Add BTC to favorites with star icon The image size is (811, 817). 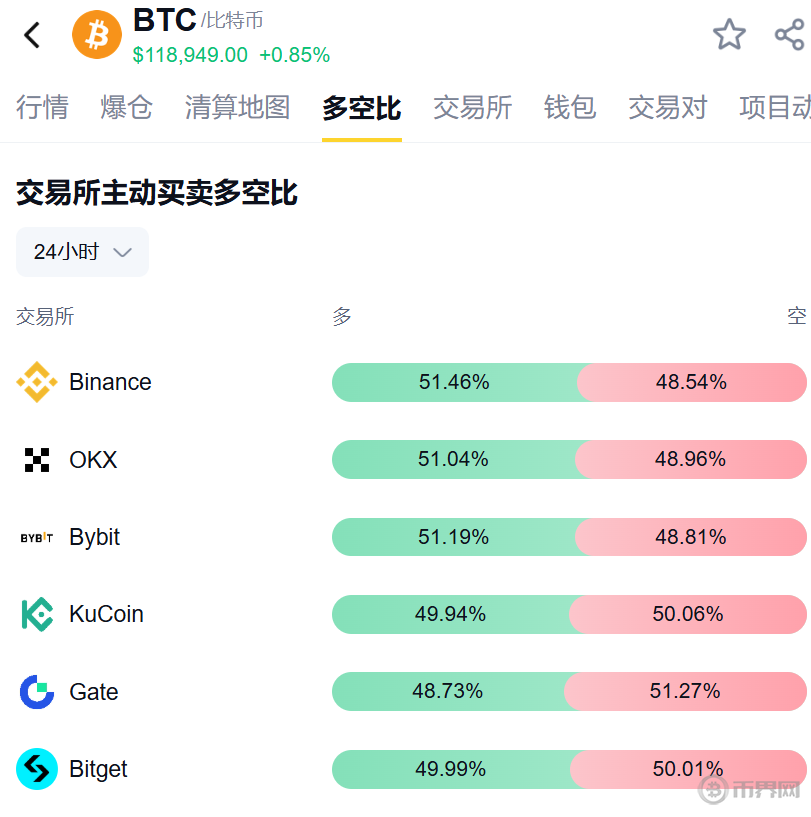point(729,35)
